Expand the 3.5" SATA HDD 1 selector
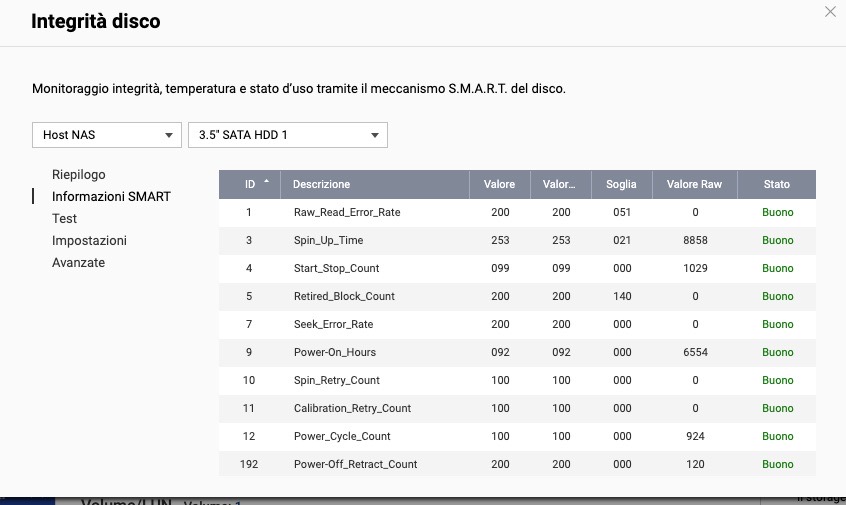 coord(287,135)
